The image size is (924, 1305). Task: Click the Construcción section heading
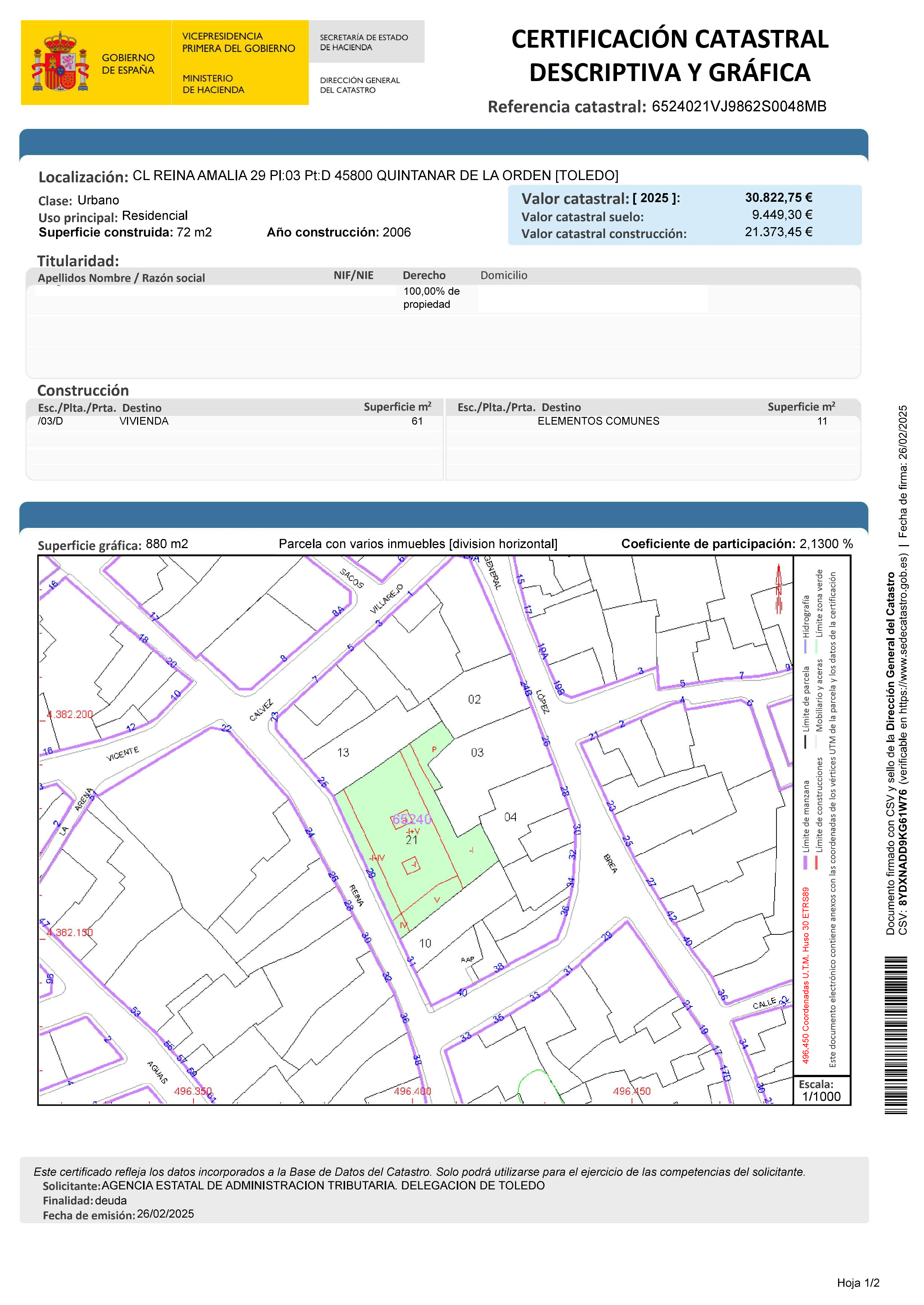83,390
